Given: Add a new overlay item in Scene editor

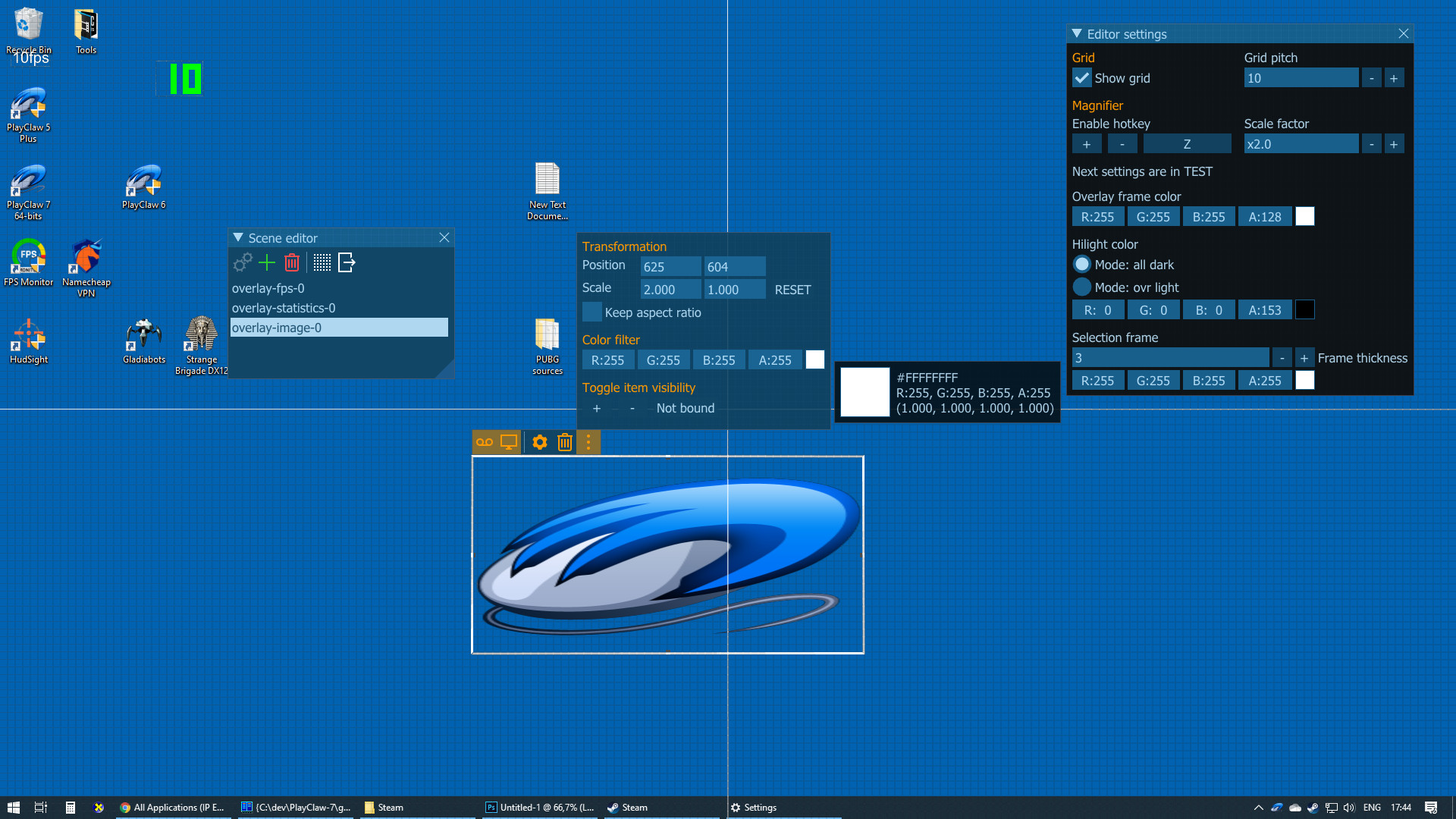Looking at the screenshot, I should pyautogui.click(x=266, y=263).
